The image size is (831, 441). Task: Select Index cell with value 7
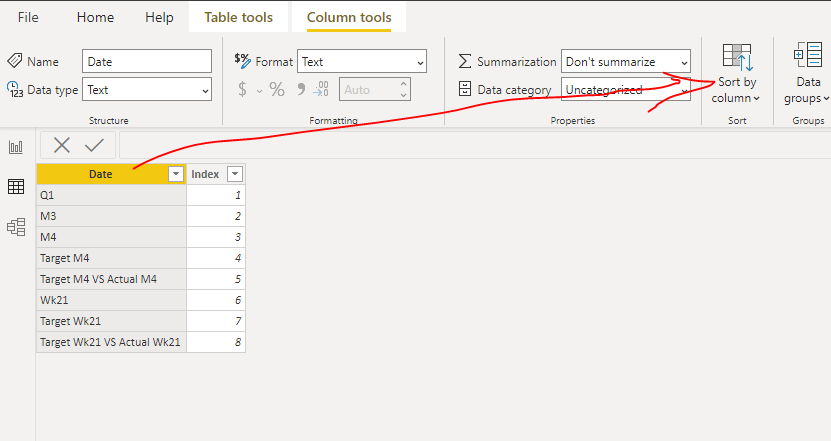coord(216,321)
